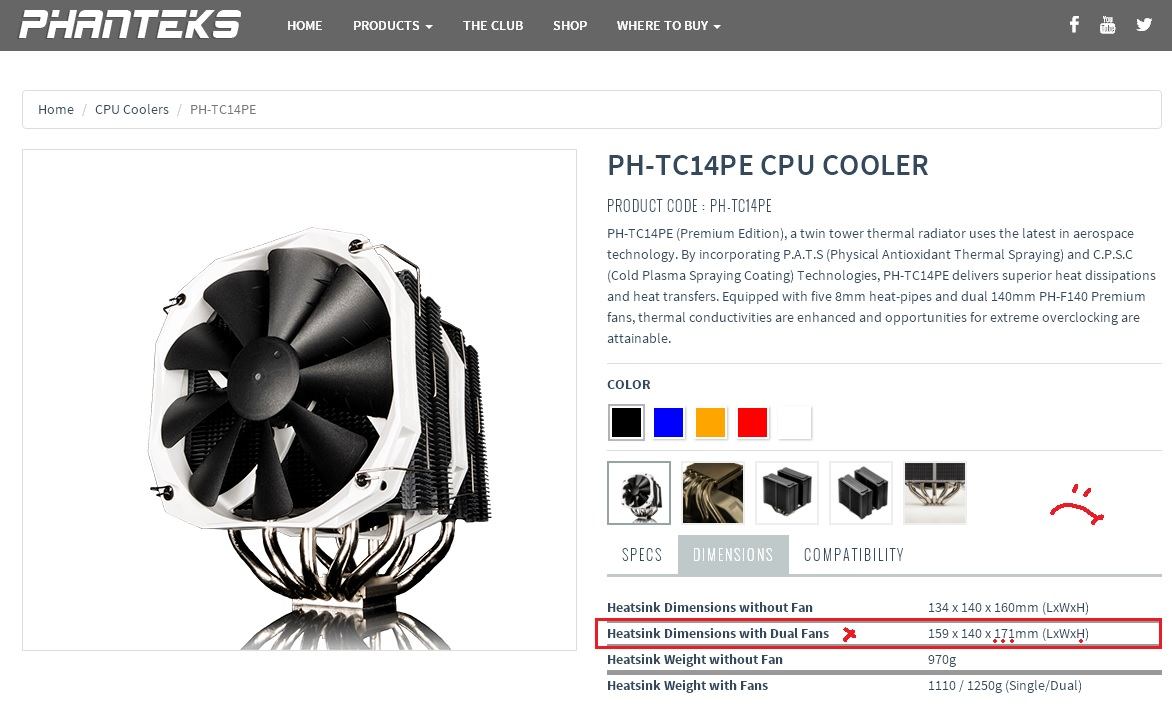
Task: Select the red color swatch
Action: coord(752,422)
